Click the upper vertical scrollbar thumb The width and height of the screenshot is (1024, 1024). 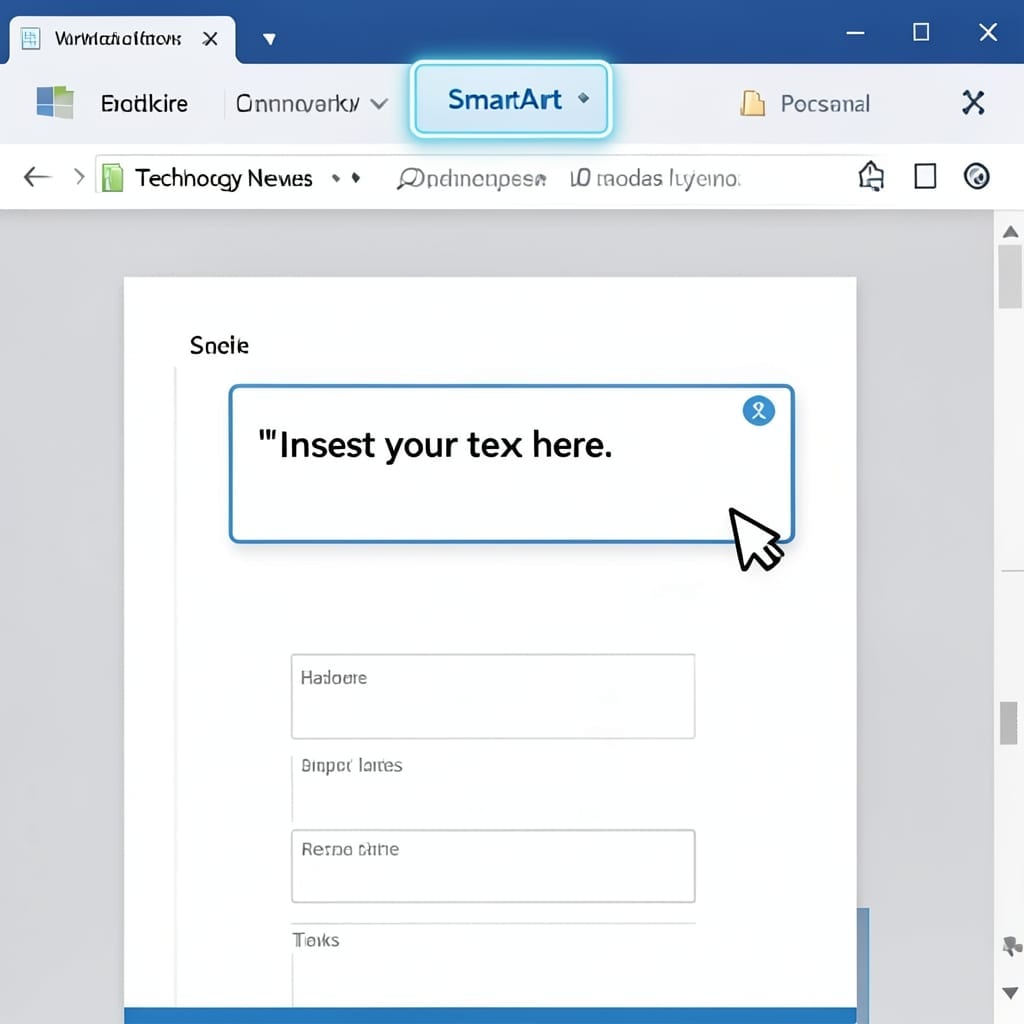[x=1010, y=276]
